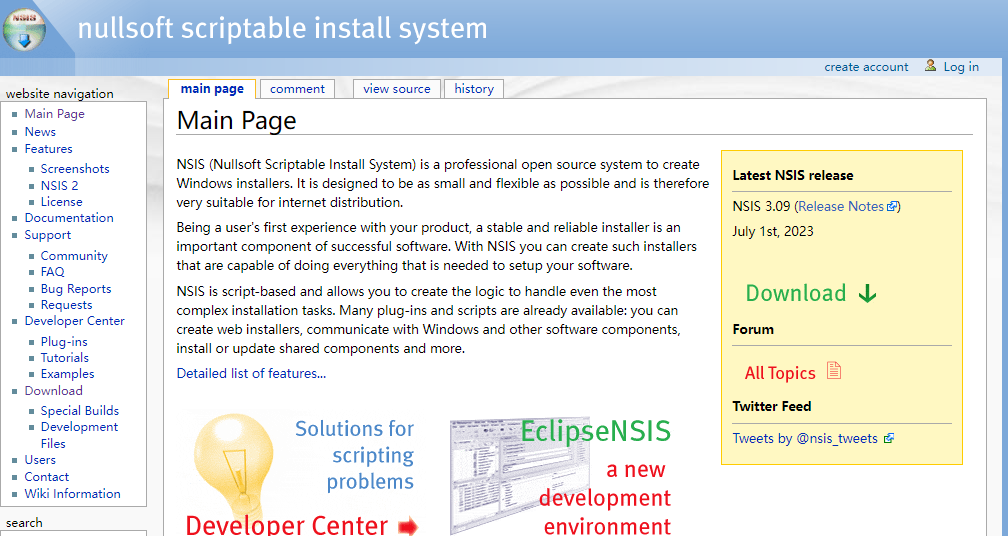Click the red arrow next to Developer Center

[408, 528]
